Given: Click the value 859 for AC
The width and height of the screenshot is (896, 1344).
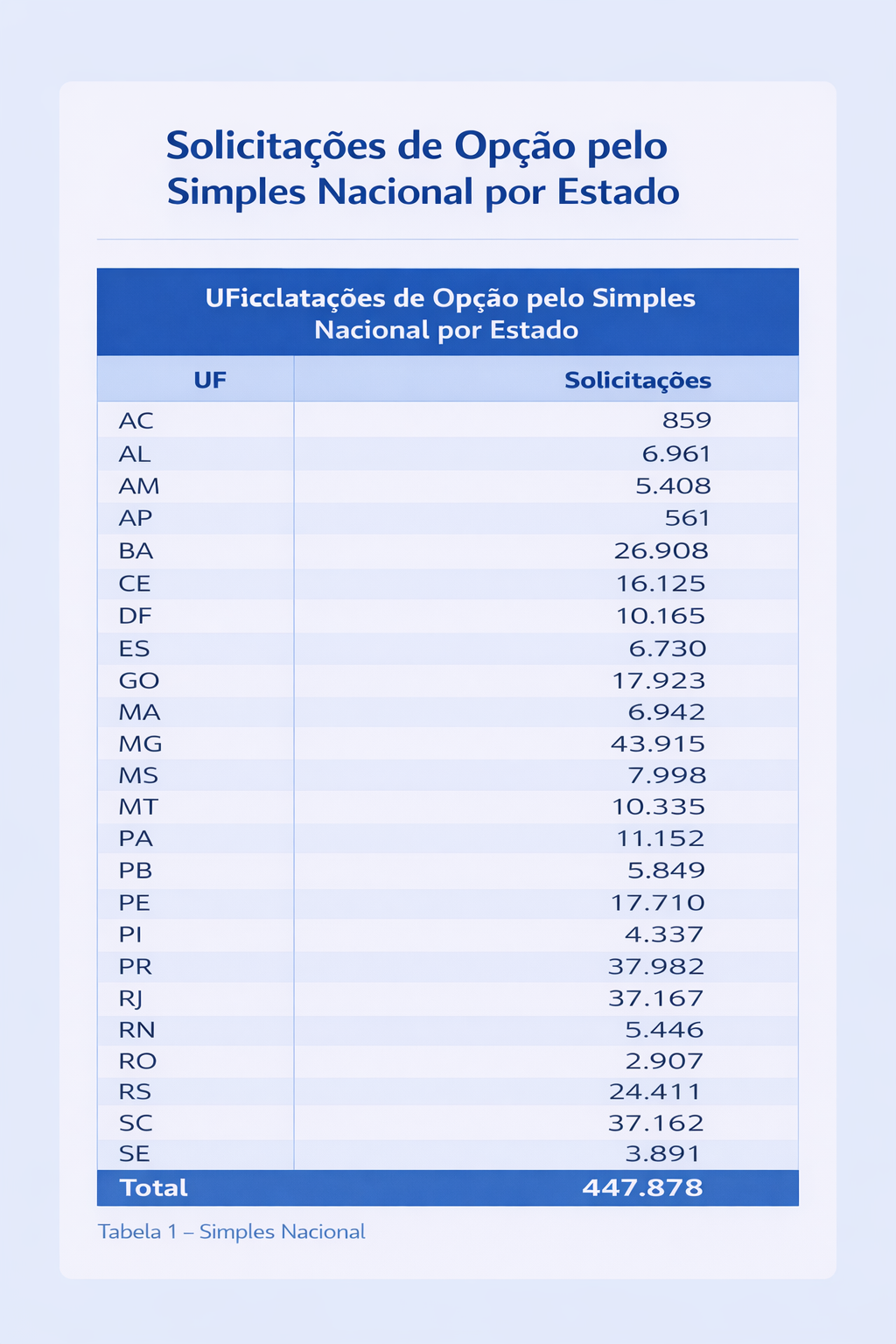Looking at the screenshot, I should [x=686, y=421].
